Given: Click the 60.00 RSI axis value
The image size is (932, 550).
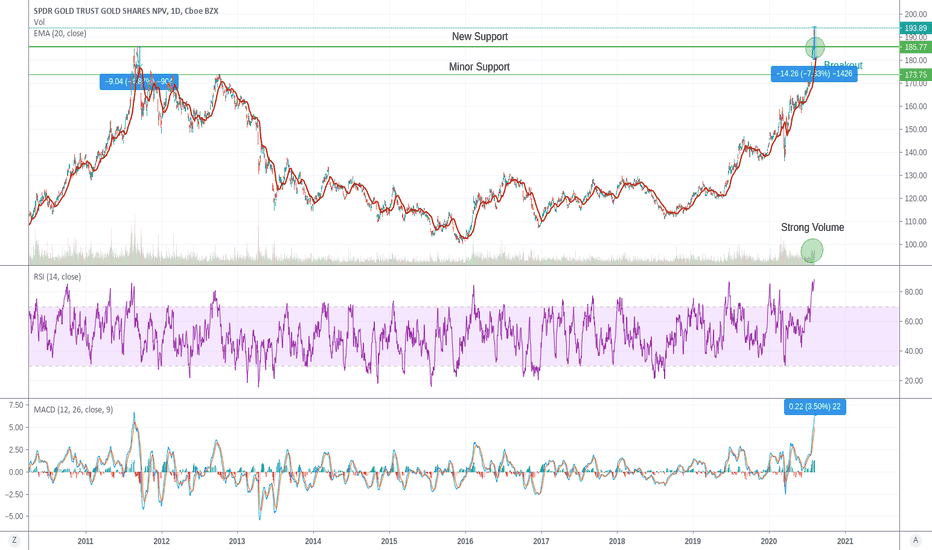Looking at the screenshot, I should click(x=914, y=322).
